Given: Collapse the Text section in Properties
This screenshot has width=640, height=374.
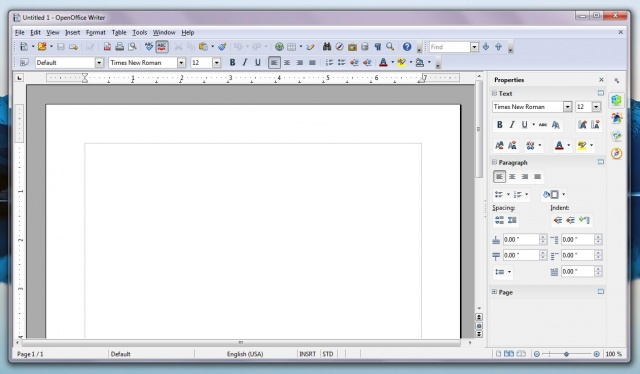Looking at the screenshot, I should coord(494,93).
